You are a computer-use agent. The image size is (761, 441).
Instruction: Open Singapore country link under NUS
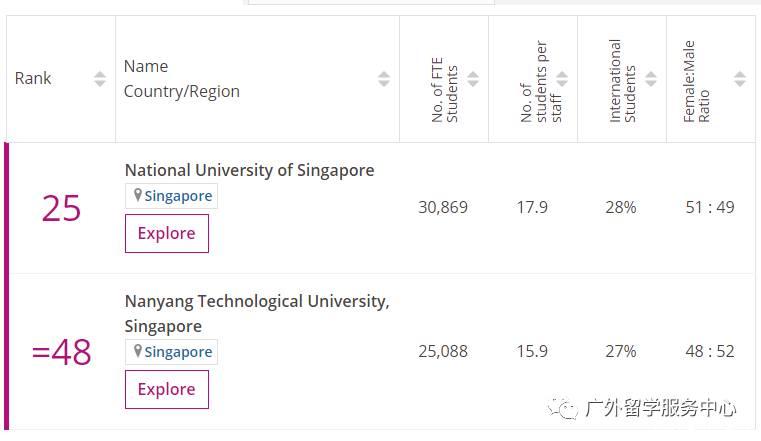click(178, 196)
